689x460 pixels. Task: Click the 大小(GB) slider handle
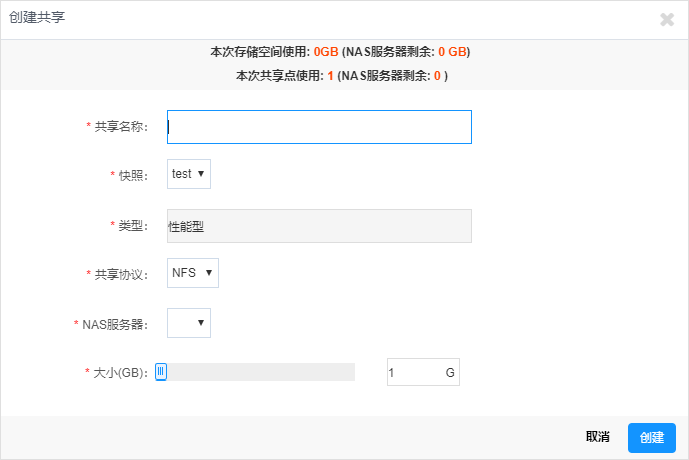pos(161,372)
